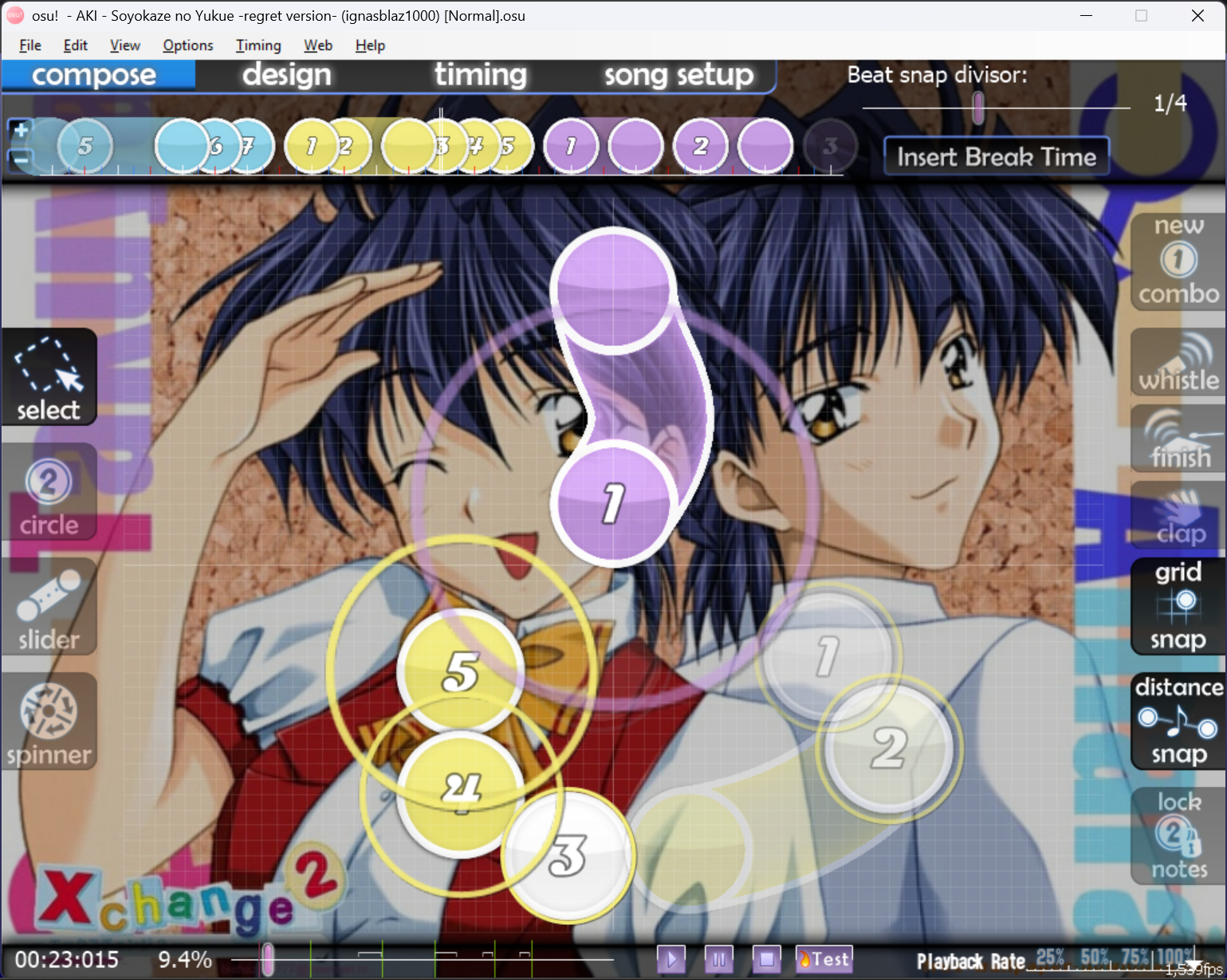Toggle grid snap
The width and height of the screenshot is (1227, 980).
pyautogui.click(x=1178, y=607)
